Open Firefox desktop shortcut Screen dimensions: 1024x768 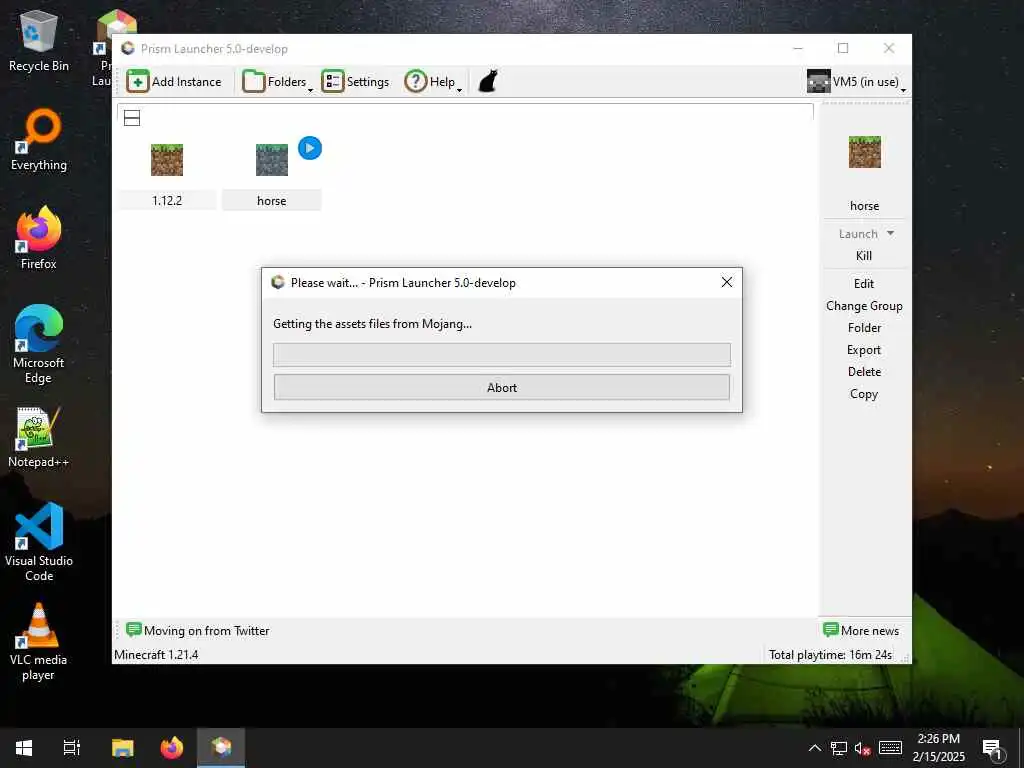click(39, 238)
